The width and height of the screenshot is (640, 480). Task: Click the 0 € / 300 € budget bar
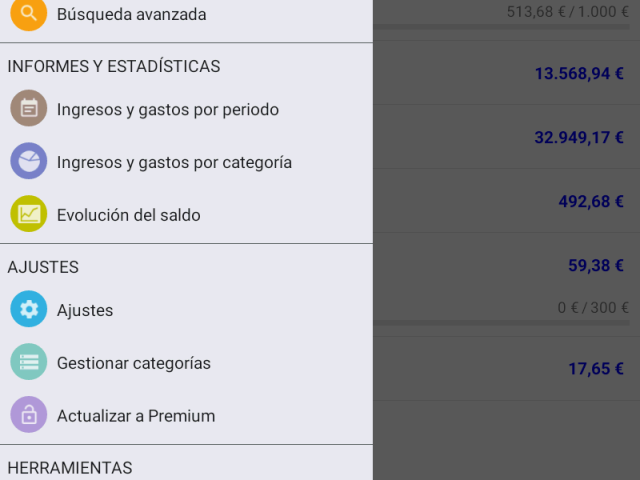coord(501,323)
